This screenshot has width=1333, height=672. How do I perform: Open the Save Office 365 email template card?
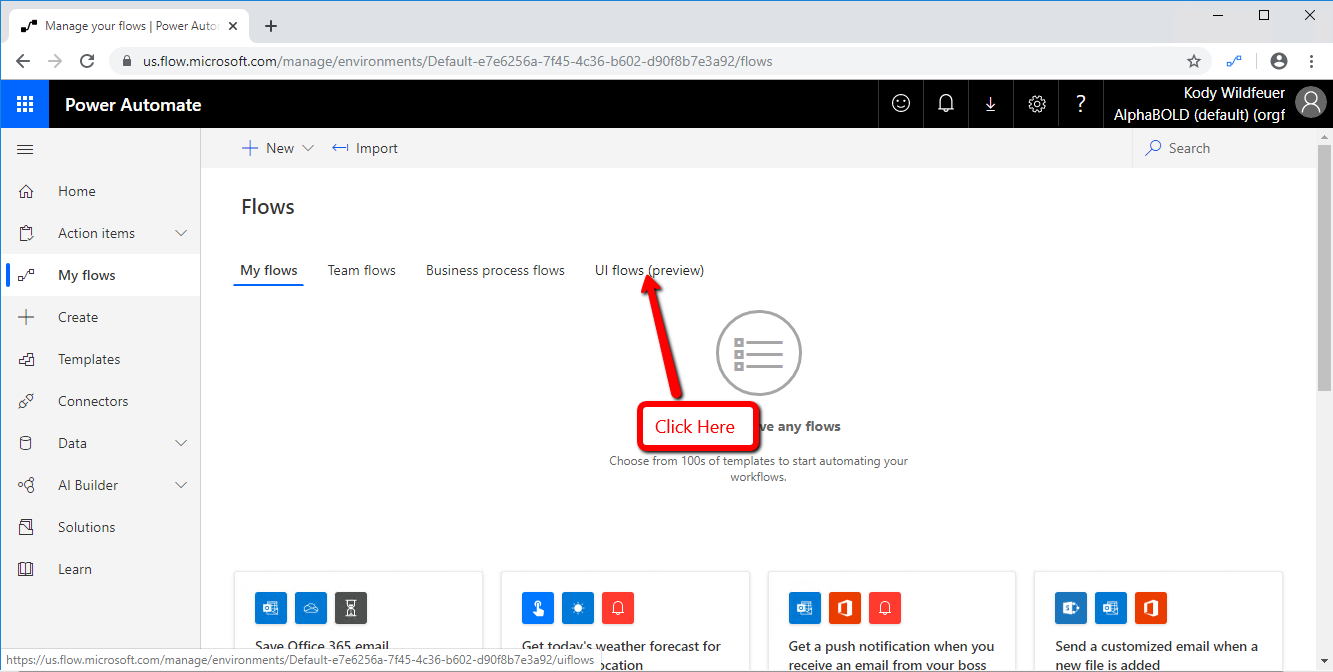pos(358,621)
